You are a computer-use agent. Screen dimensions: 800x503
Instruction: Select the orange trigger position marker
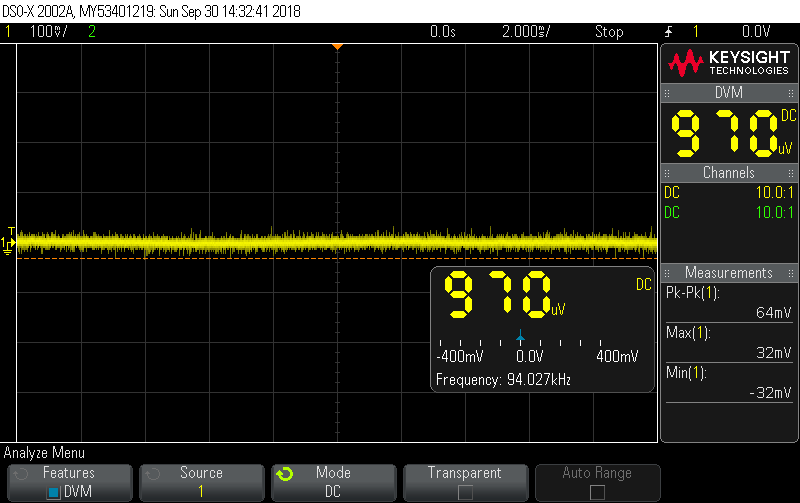(x=337, y=47)
